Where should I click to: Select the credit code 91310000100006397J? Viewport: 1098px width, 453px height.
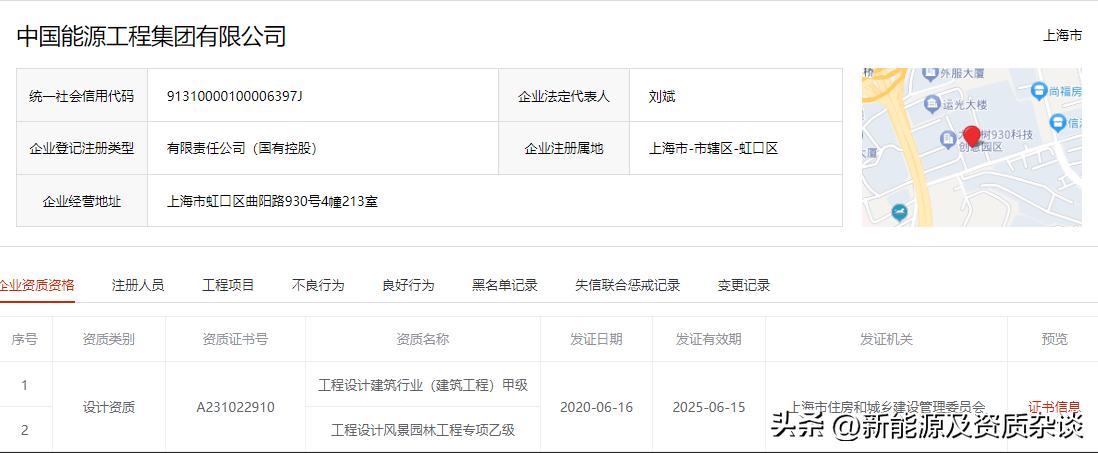pyautogui.click(x=235, y=96)
